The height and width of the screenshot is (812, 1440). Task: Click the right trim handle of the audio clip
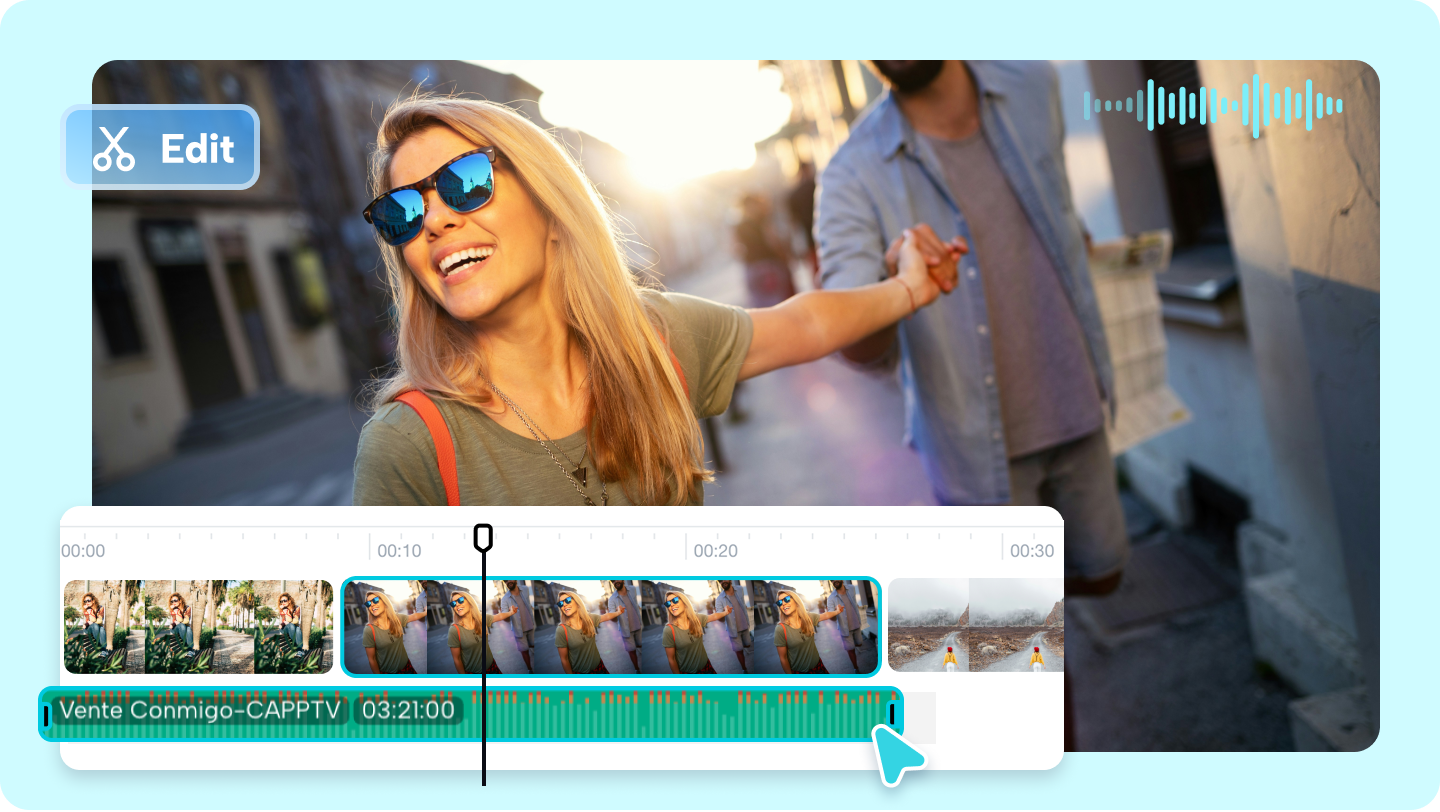(890, 712)
